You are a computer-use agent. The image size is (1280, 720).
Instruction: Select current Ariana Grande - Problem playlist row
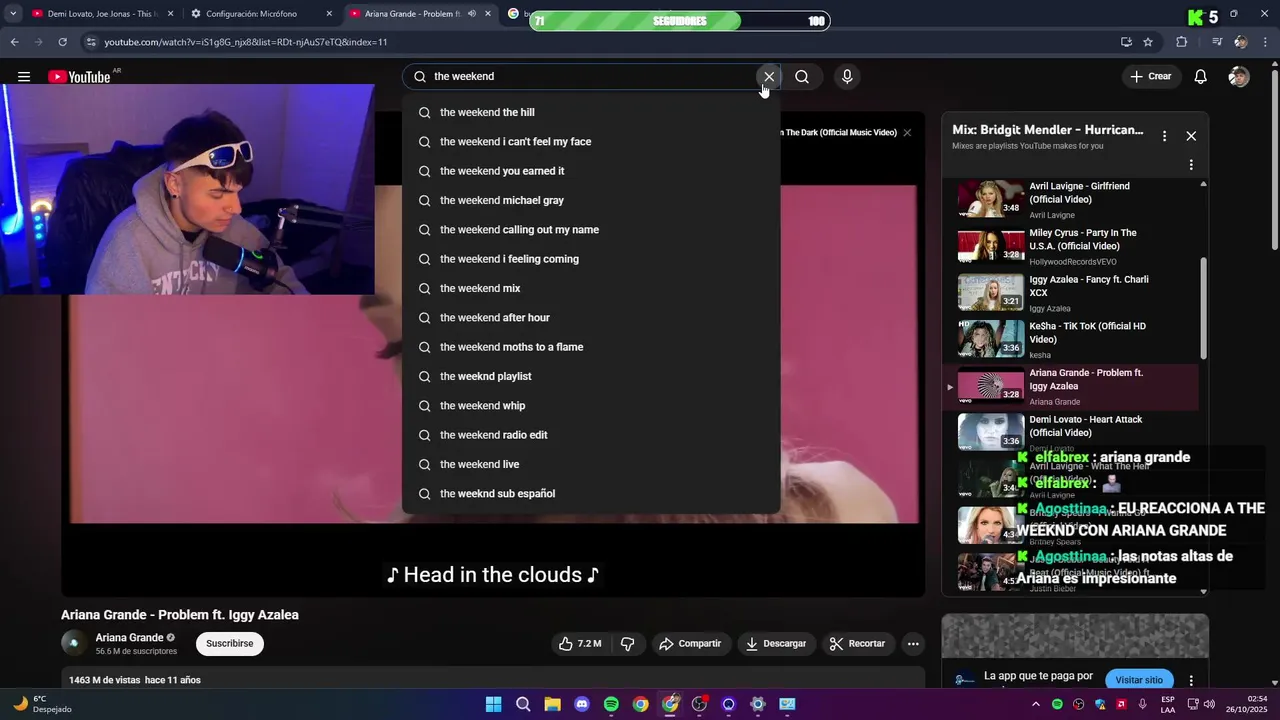point(1070,387)
